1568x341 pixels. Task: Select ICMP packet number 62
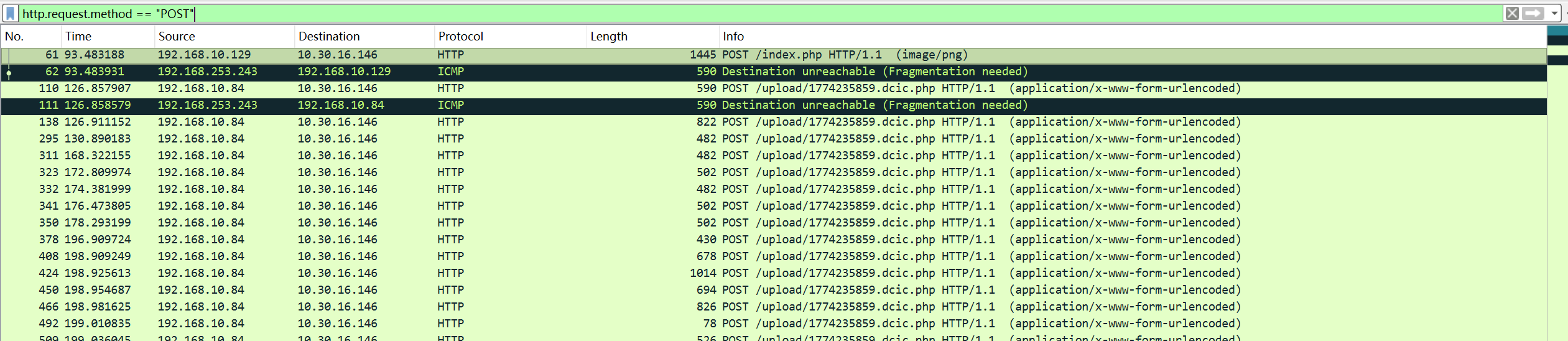coord(774,72)
